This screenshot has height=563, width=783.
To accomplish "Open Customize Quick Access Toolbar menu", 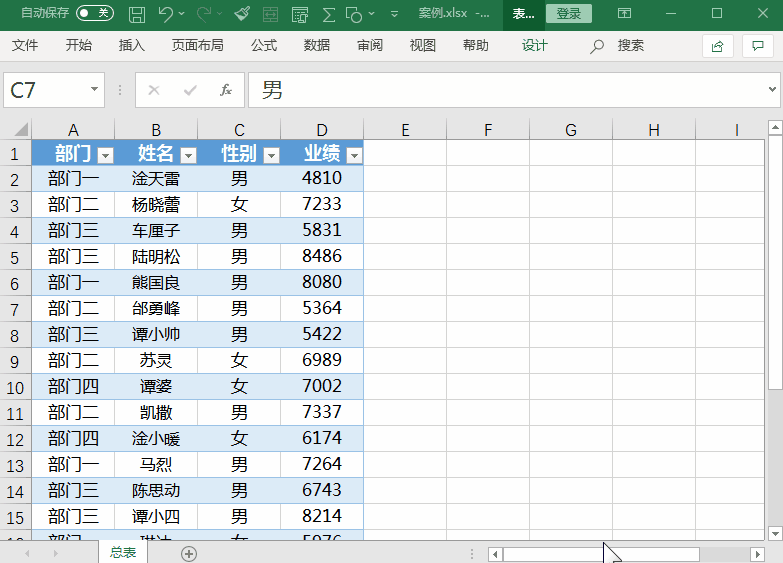I will (394, 14).
